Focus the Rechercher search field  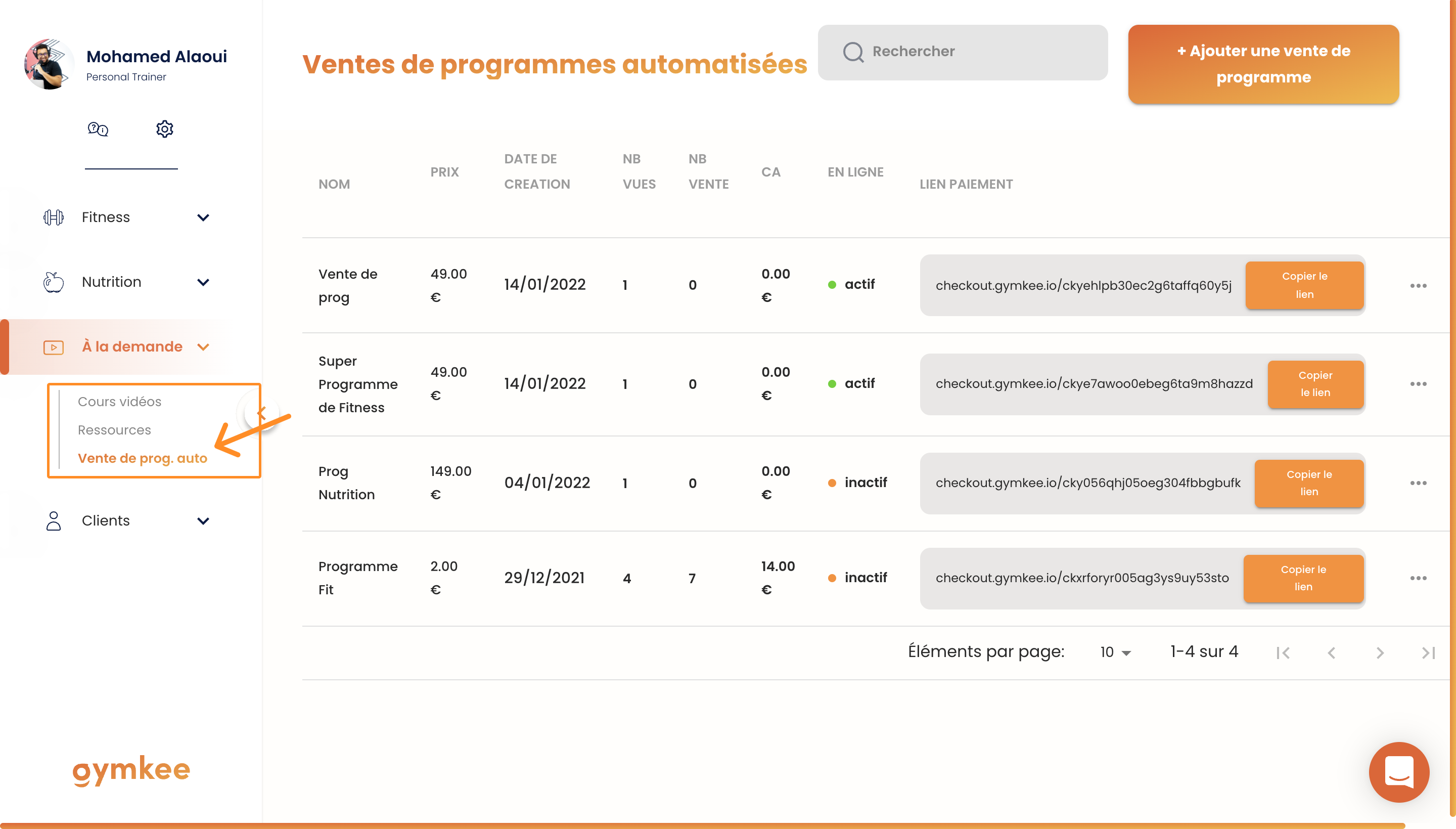tap(963, 52)
